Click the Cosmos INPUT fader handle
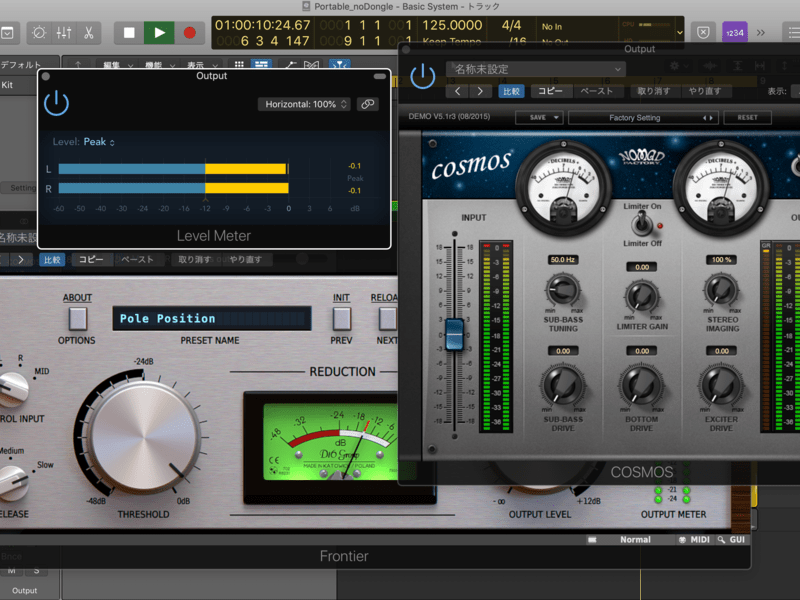 click(455, 334)
